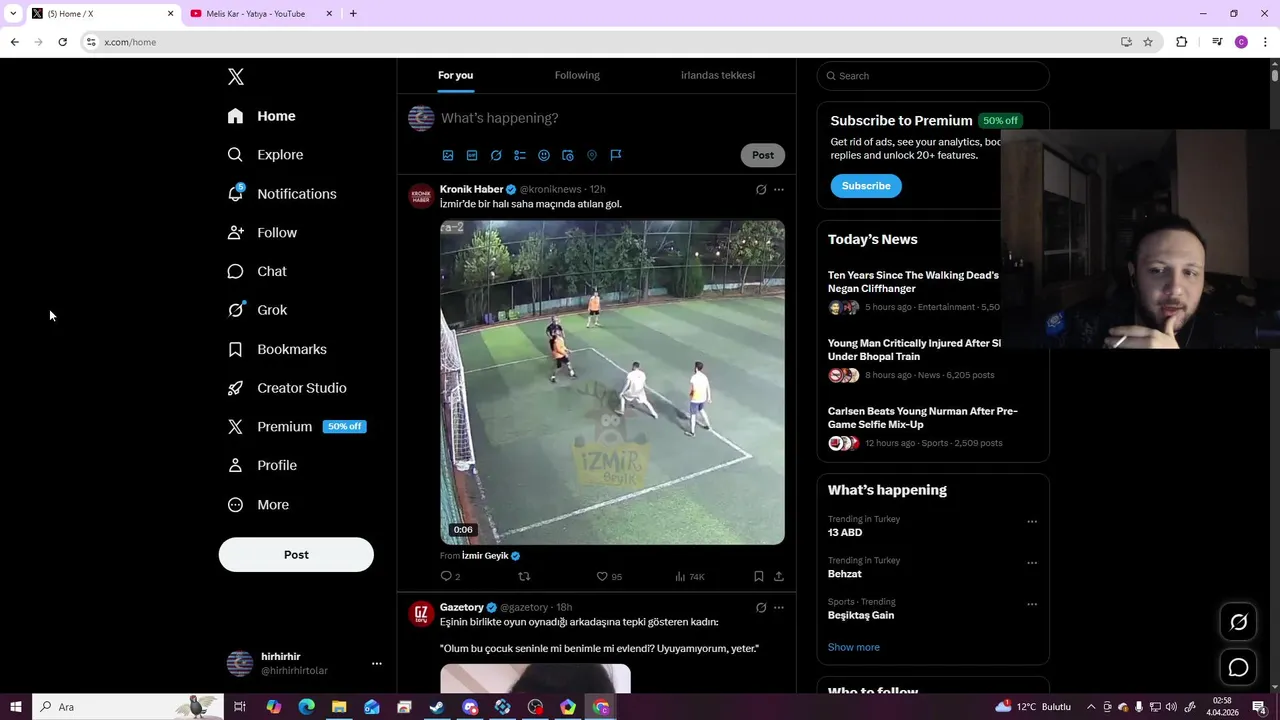This screenshot has width=1280, height=720.
Task: Open Kronik Haber profile name
Action: [x=472, y=189]
